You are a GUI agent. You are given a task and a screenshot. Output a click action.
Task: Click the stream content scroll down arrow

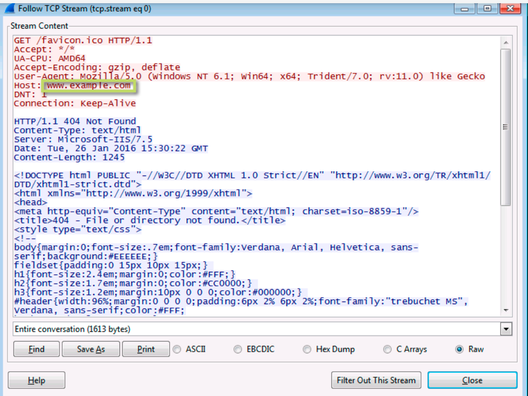(x=506, y=310)
